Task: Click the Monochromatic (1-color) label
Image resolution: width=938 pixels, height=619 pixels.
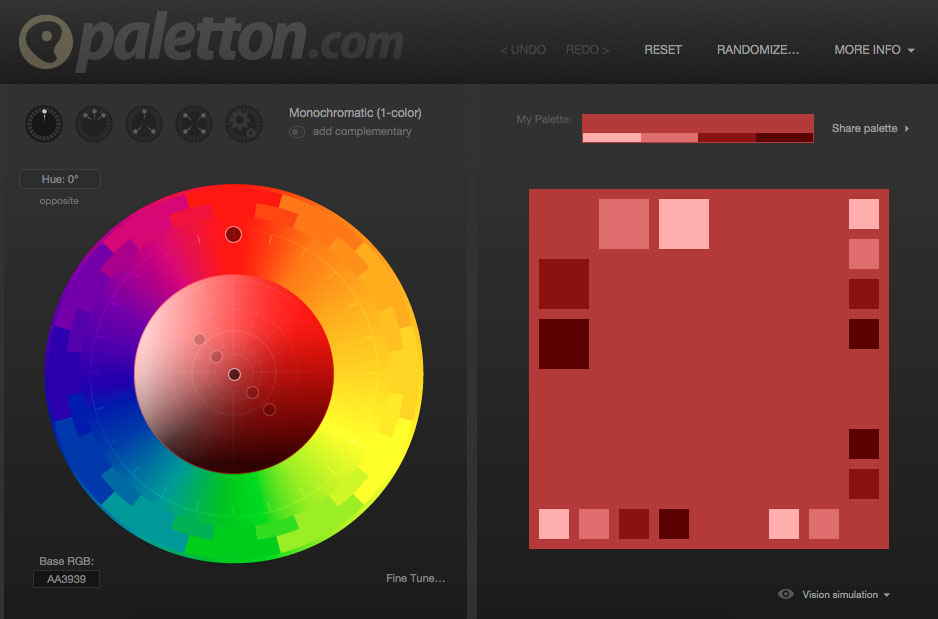Action: click(x=355, y=112)
